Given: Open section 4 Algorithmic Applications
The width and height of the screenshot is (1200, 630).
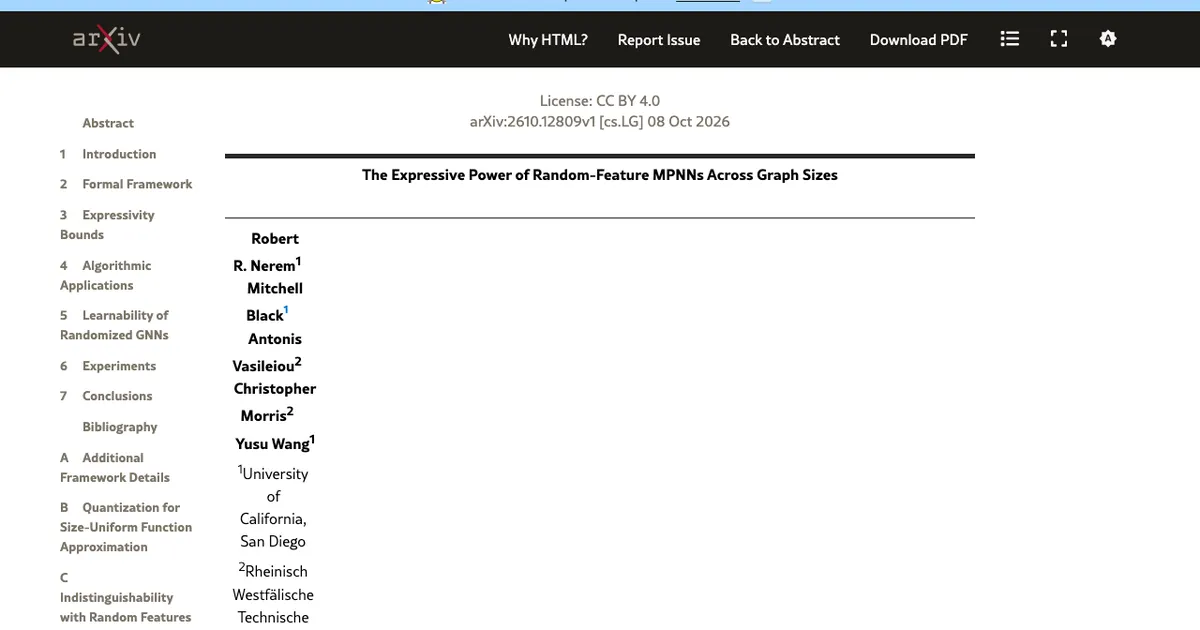Looking at the screenshot, I should [105, 275].
